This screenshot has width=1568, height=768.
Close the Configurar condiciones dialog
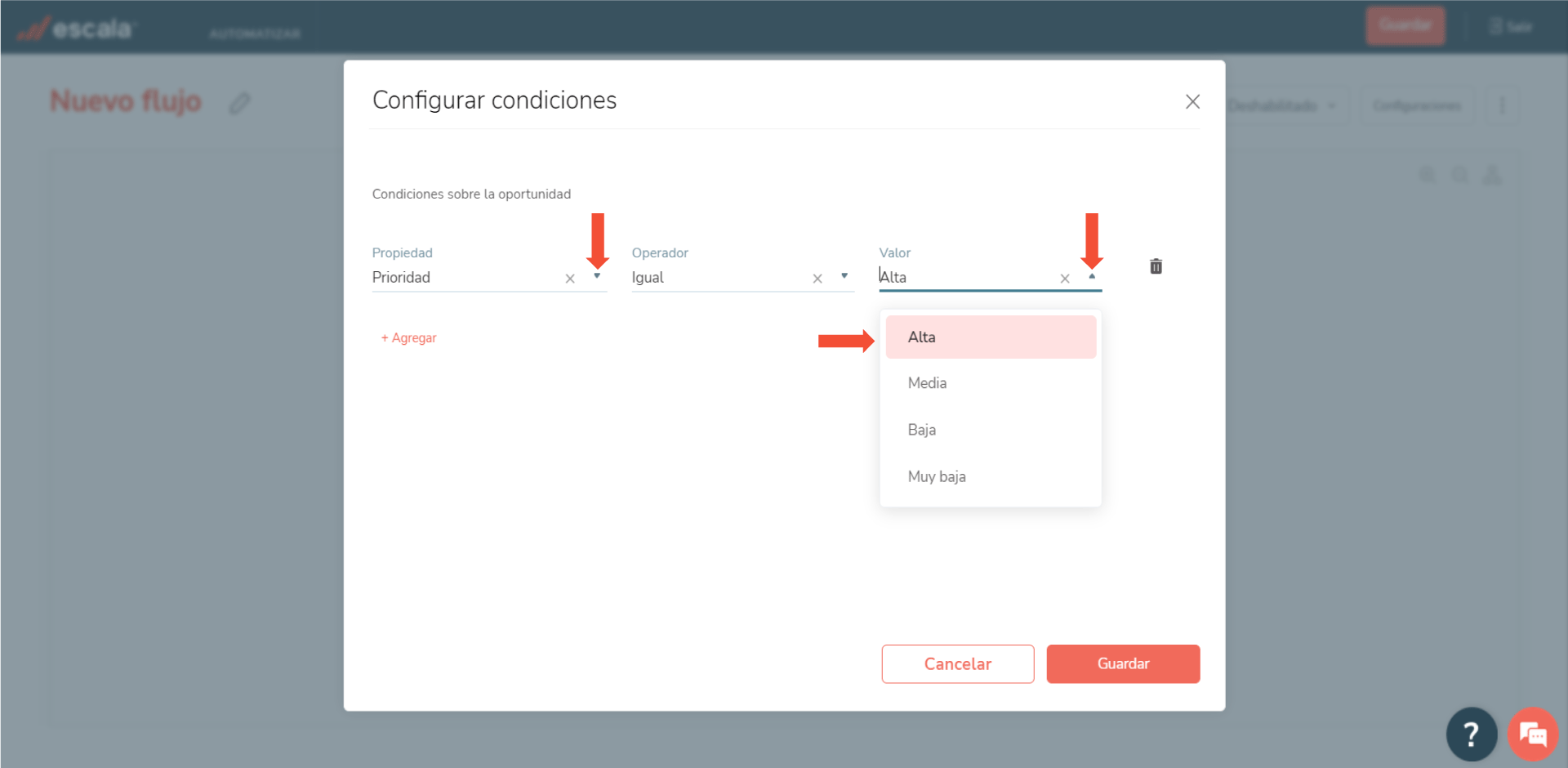1192,101
